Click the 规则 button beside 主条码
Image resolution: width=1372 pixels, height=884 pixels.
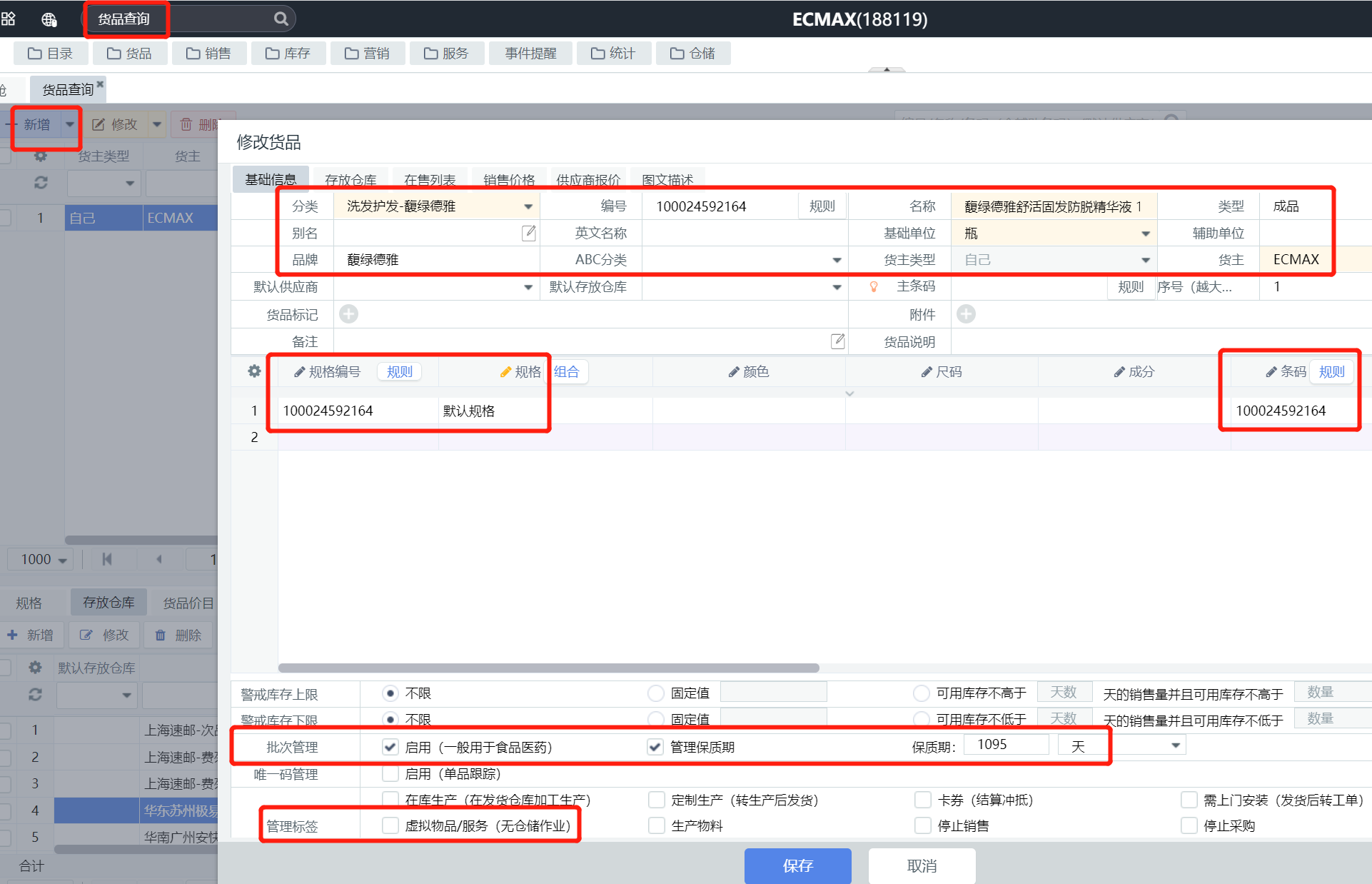[x=1131, y=287]
